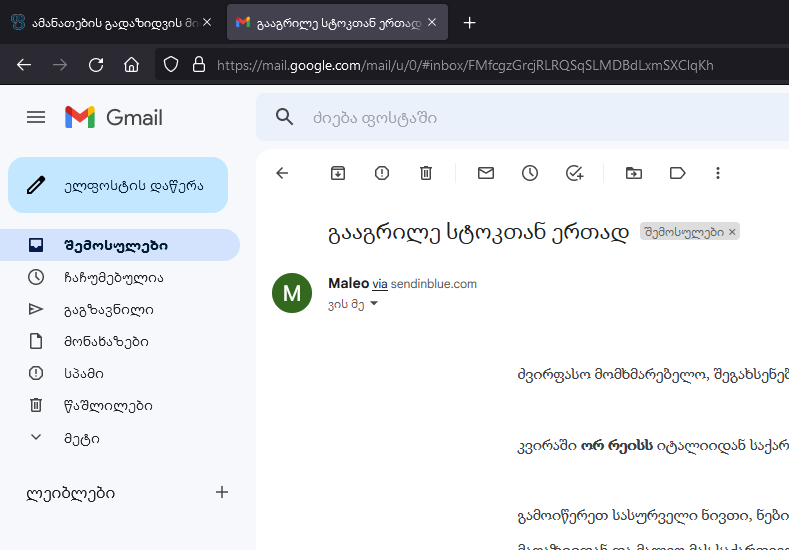Mark this email as unread
The image size is (789, 550).
click(x=486, y=173)
